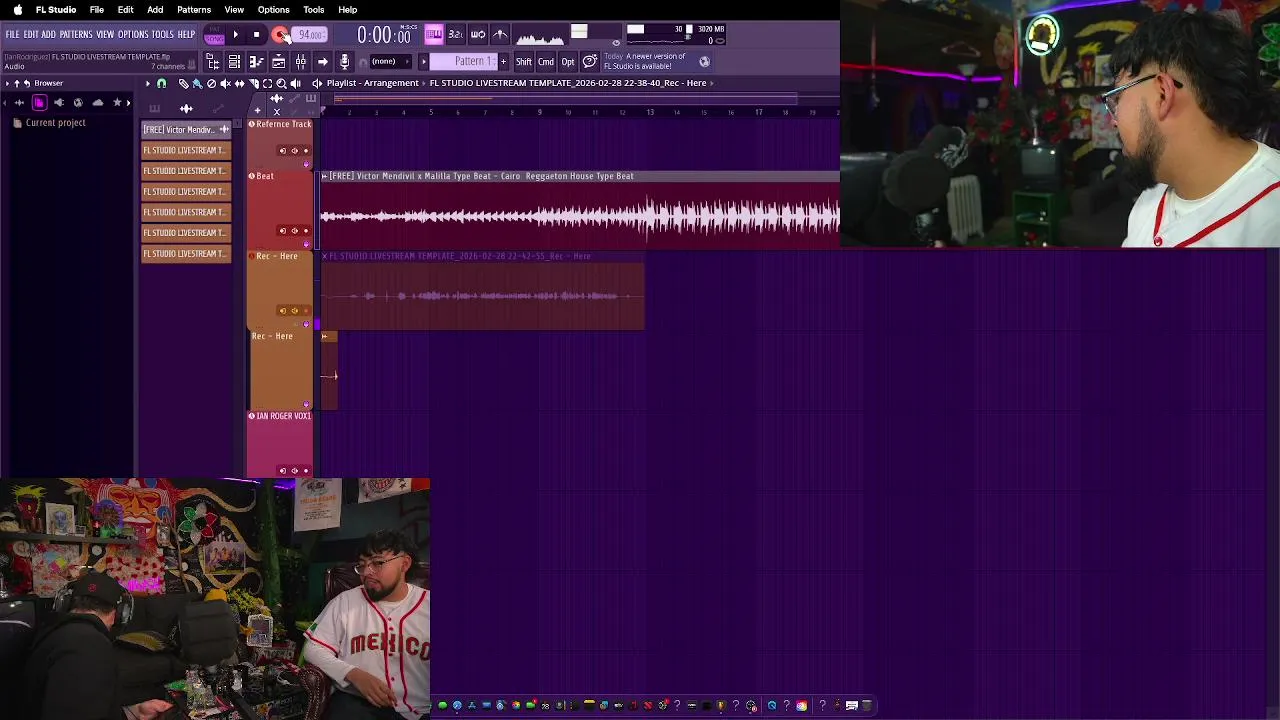Adjust the 94.000 tempo field
Image resolution: width=1280 pixels, height=720 pixels.
311,35
